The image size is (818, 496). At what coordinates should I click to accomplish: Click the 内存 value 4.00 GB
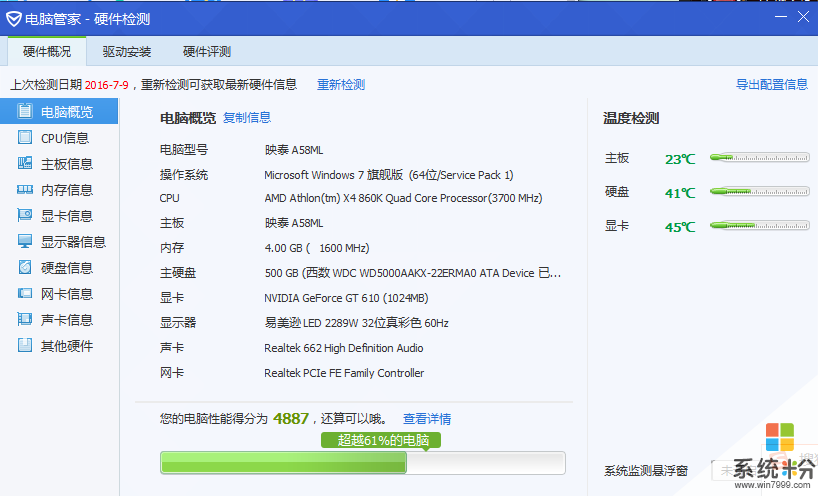click(x=317, y=248)
